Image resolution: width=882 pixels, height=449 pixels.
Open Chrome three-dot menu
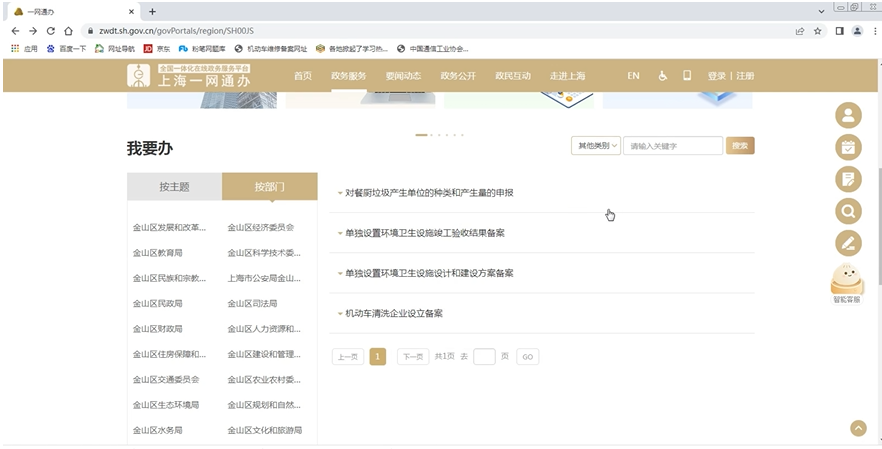pos(875,31)
